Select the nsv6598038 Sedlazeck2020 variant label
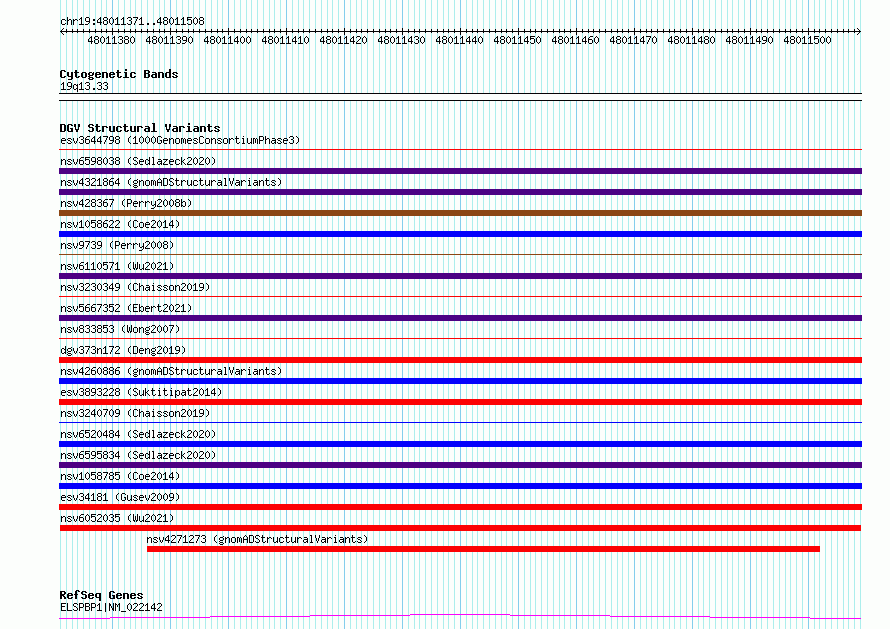890x629 pixels. point(138,161)
